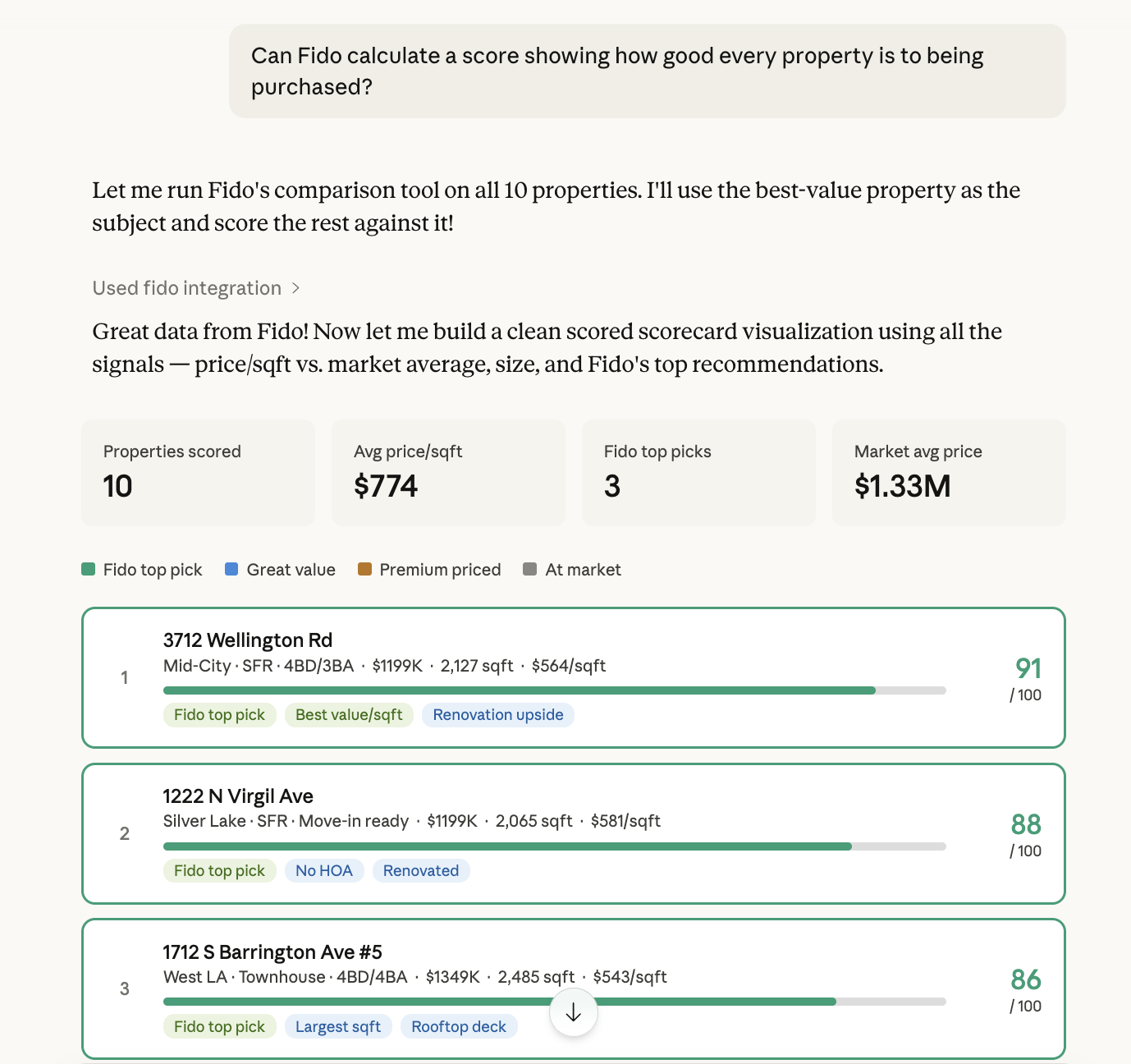Click the 91 / 100 score for Wellington Rd
This screenshot has height=1064, width=1131.
[1026, 679]
